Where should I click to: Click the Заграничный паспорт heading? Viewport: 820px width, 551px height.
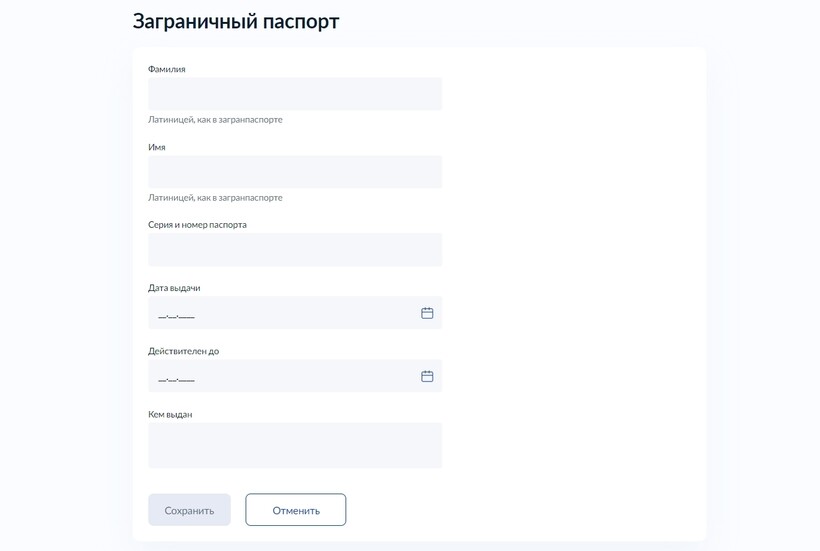click(x=236, y=21)
